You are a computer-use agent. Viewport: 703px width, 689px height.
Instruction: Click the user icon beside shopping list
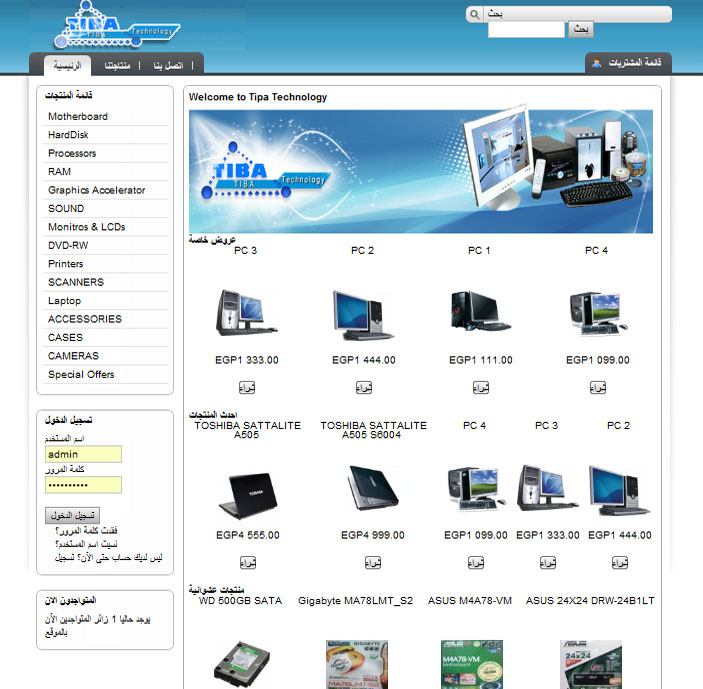point(596,63)
